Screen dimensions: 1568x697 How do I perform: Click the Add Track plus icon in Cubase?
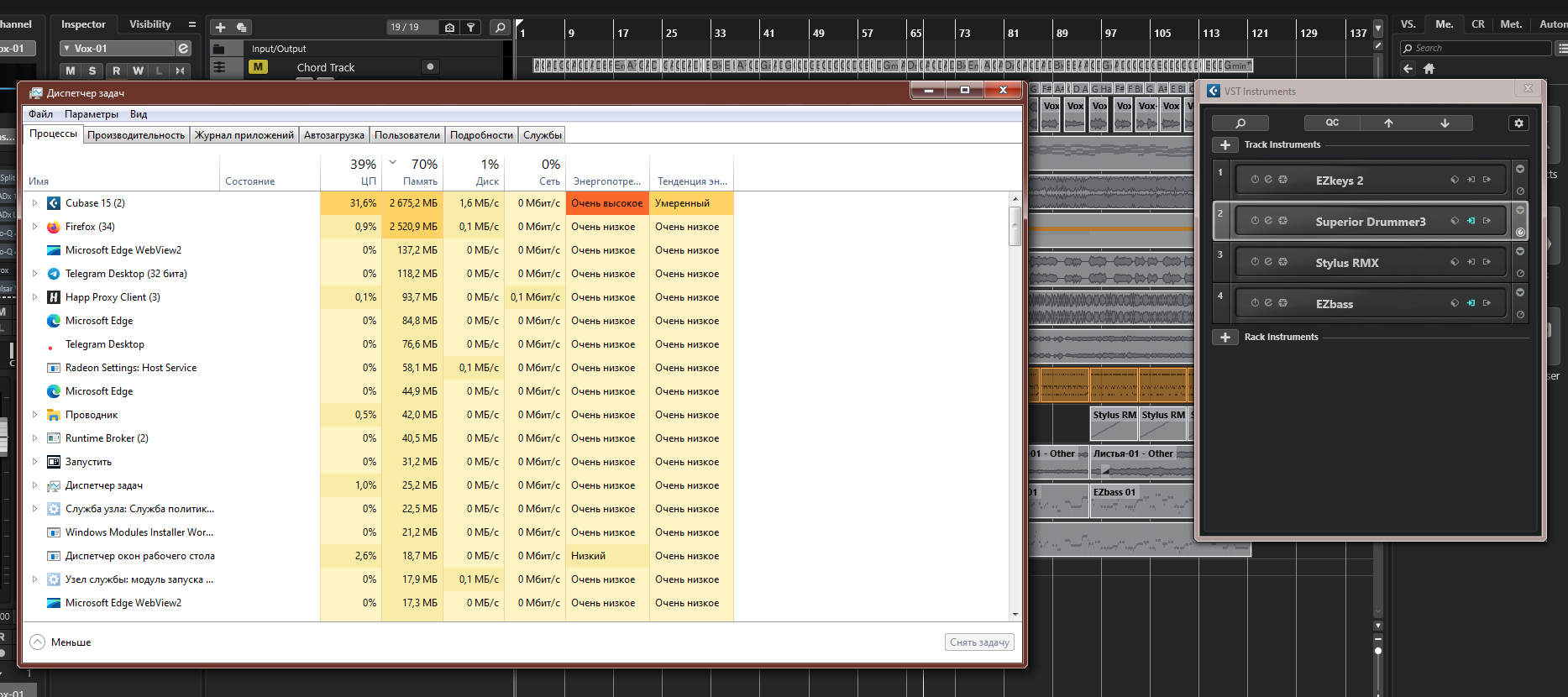[x=220, y=28]
